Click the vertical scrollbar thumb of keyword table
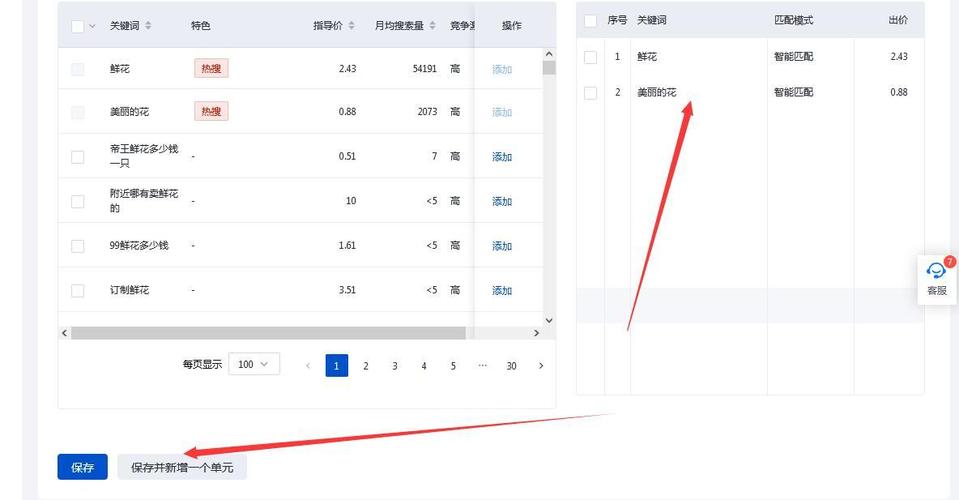 tap(549, 67)
